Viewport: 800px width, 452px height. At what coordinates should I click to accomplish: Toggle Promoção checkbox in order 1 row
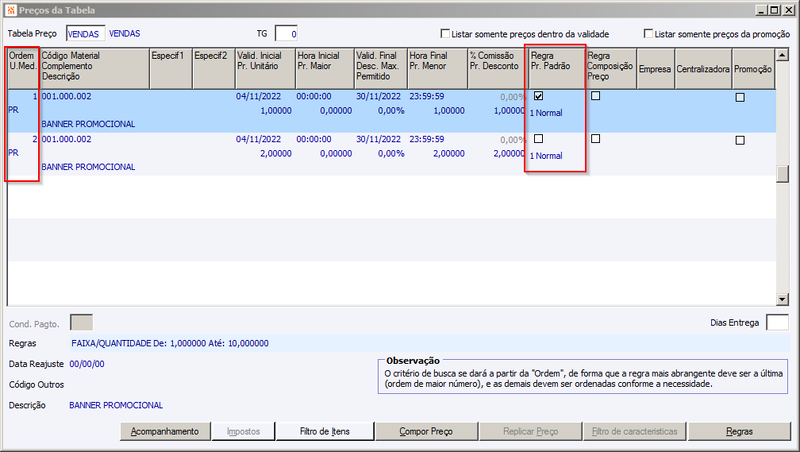tap(740, 97)
